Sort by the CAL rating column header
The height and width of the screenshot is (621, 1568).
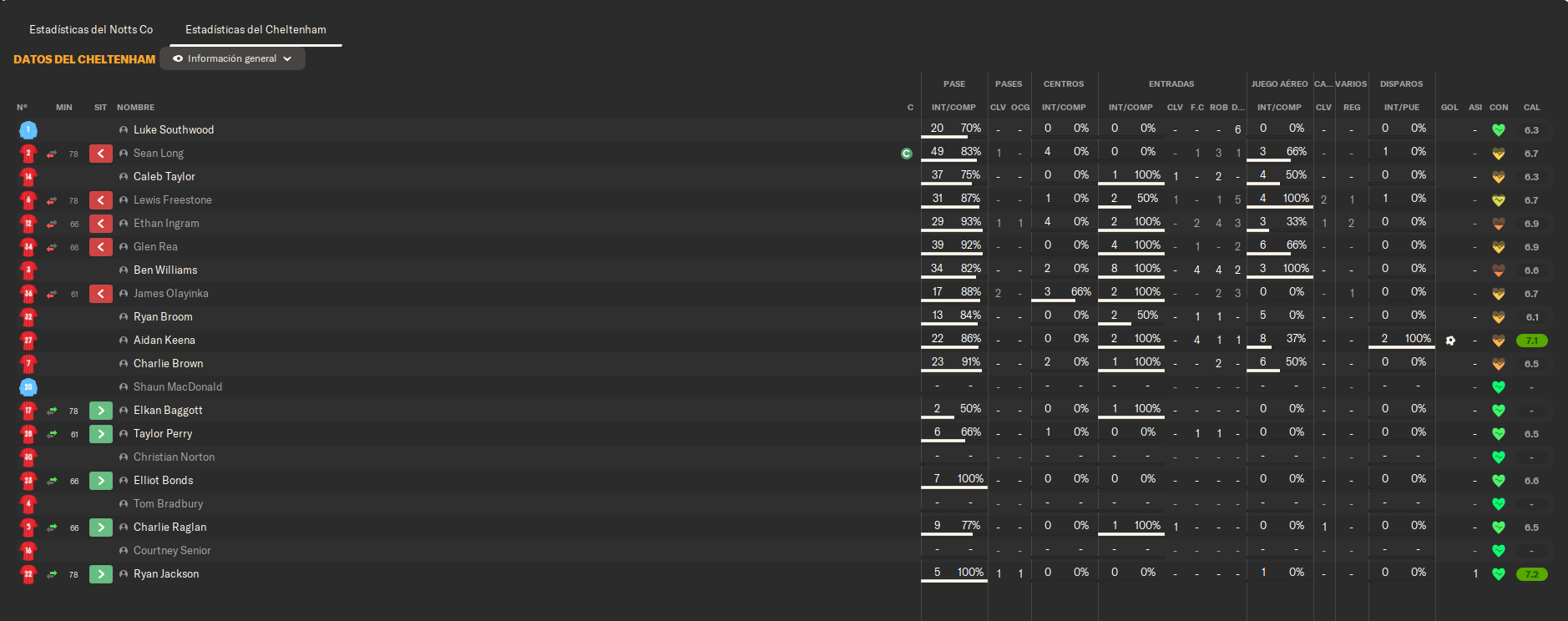coord(1532,108)
